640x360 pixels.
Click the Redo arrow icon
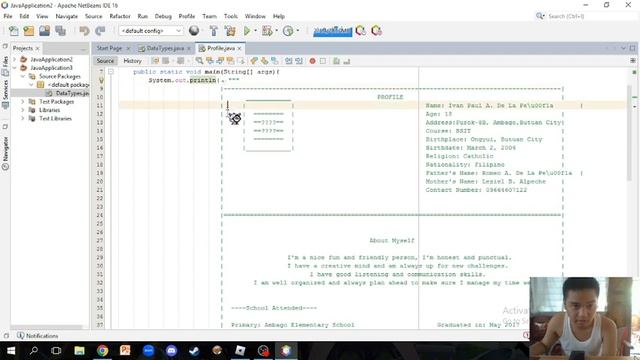[100, 31]
